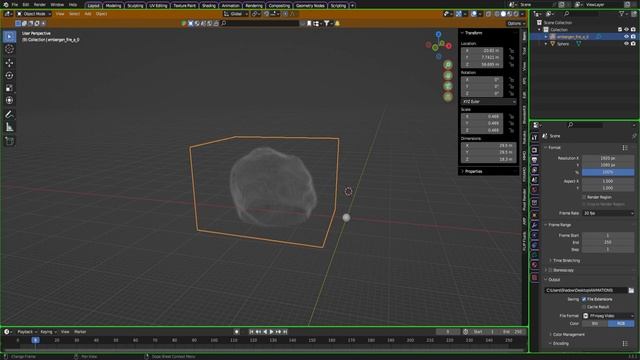Open the Output properties tab
Screen dimensions: 640x360
click(x=535, y=160)
